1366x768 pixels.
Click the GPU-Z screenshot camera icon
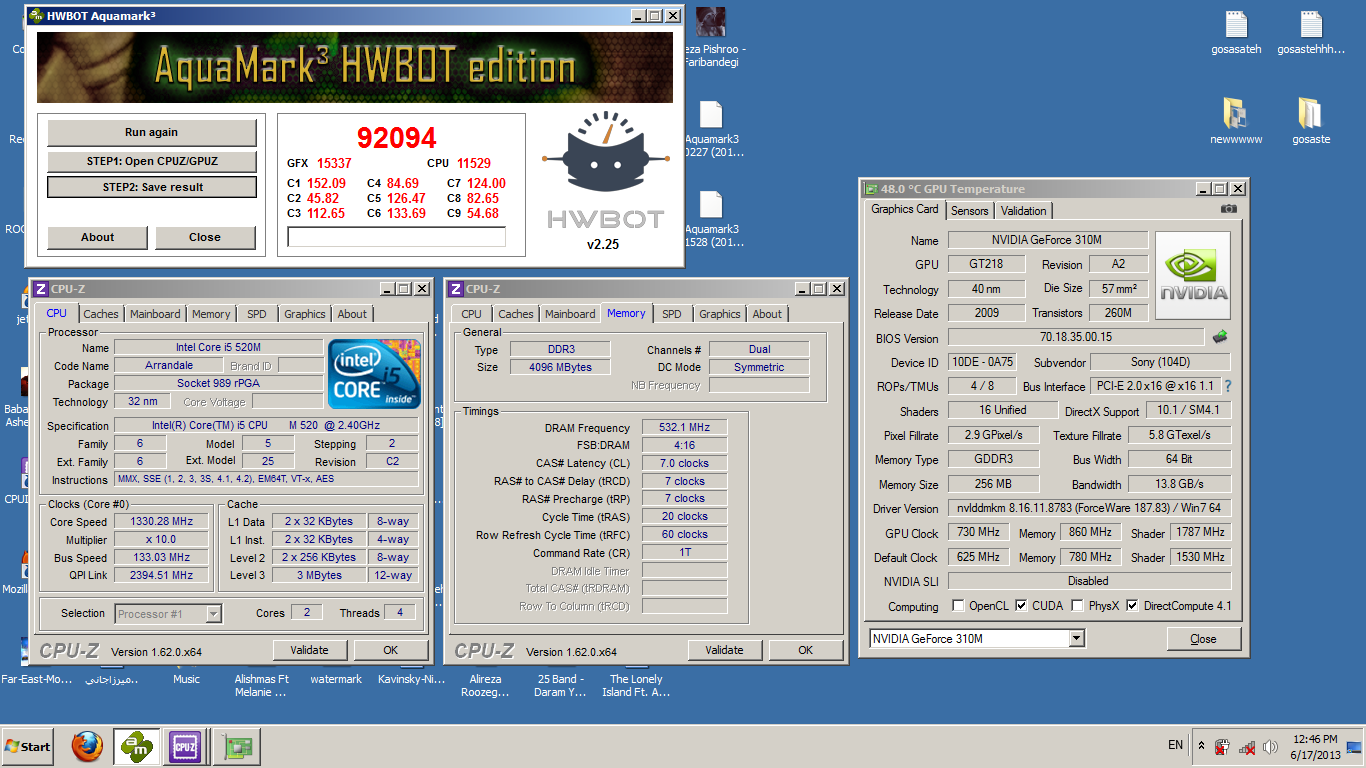coord(1228,209)
